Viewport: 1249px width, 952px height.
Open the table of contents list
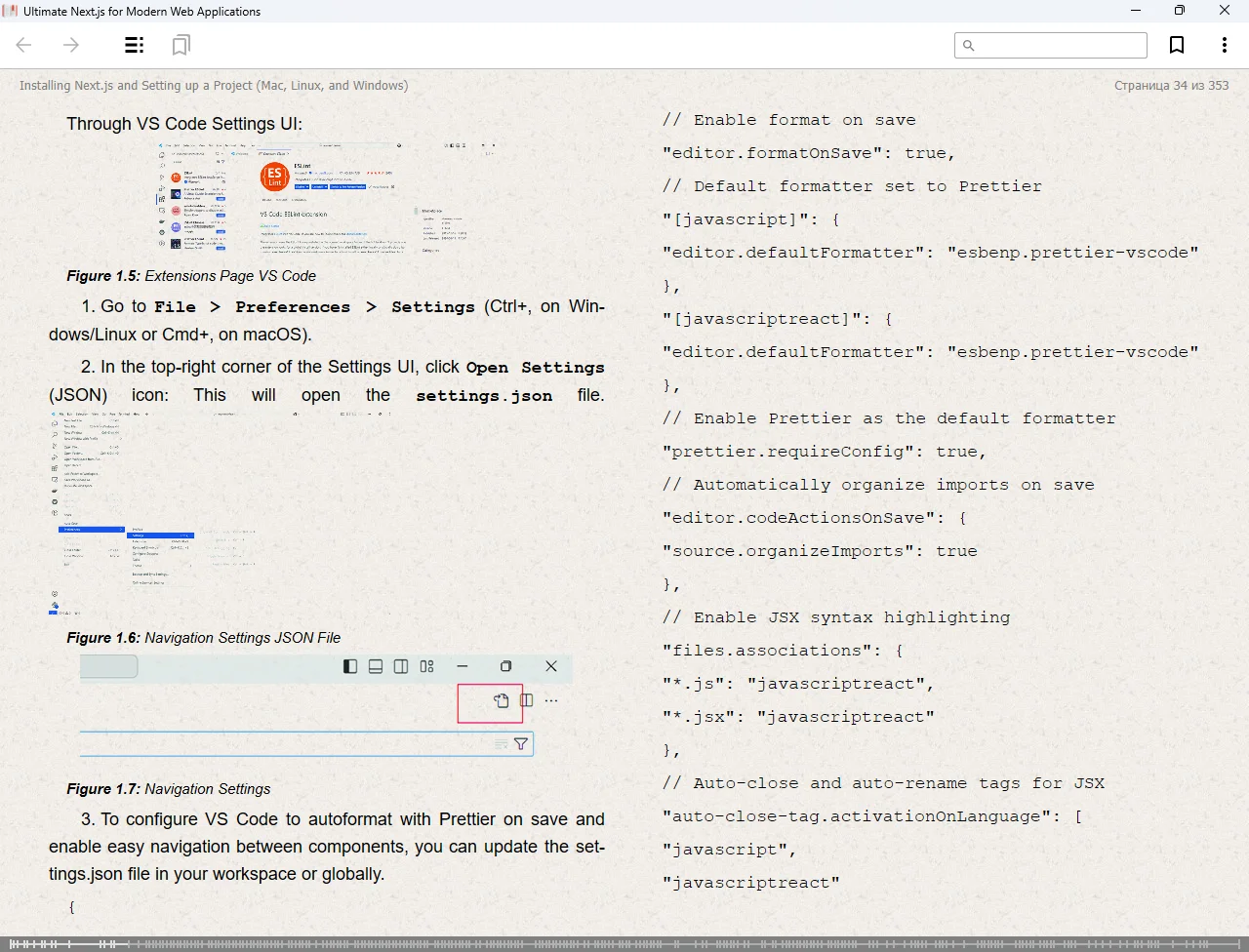(x=135, y=45)
